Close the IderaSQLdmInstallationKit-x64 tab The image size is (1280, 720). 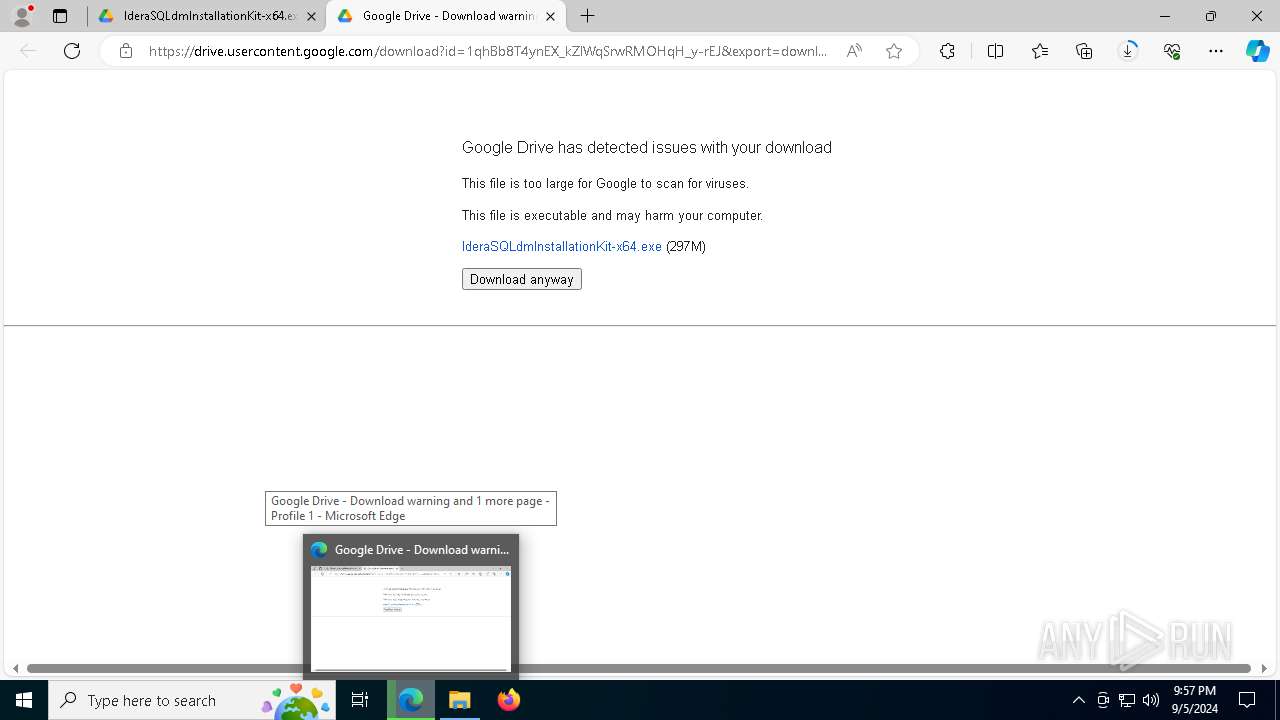coord(311,17)
